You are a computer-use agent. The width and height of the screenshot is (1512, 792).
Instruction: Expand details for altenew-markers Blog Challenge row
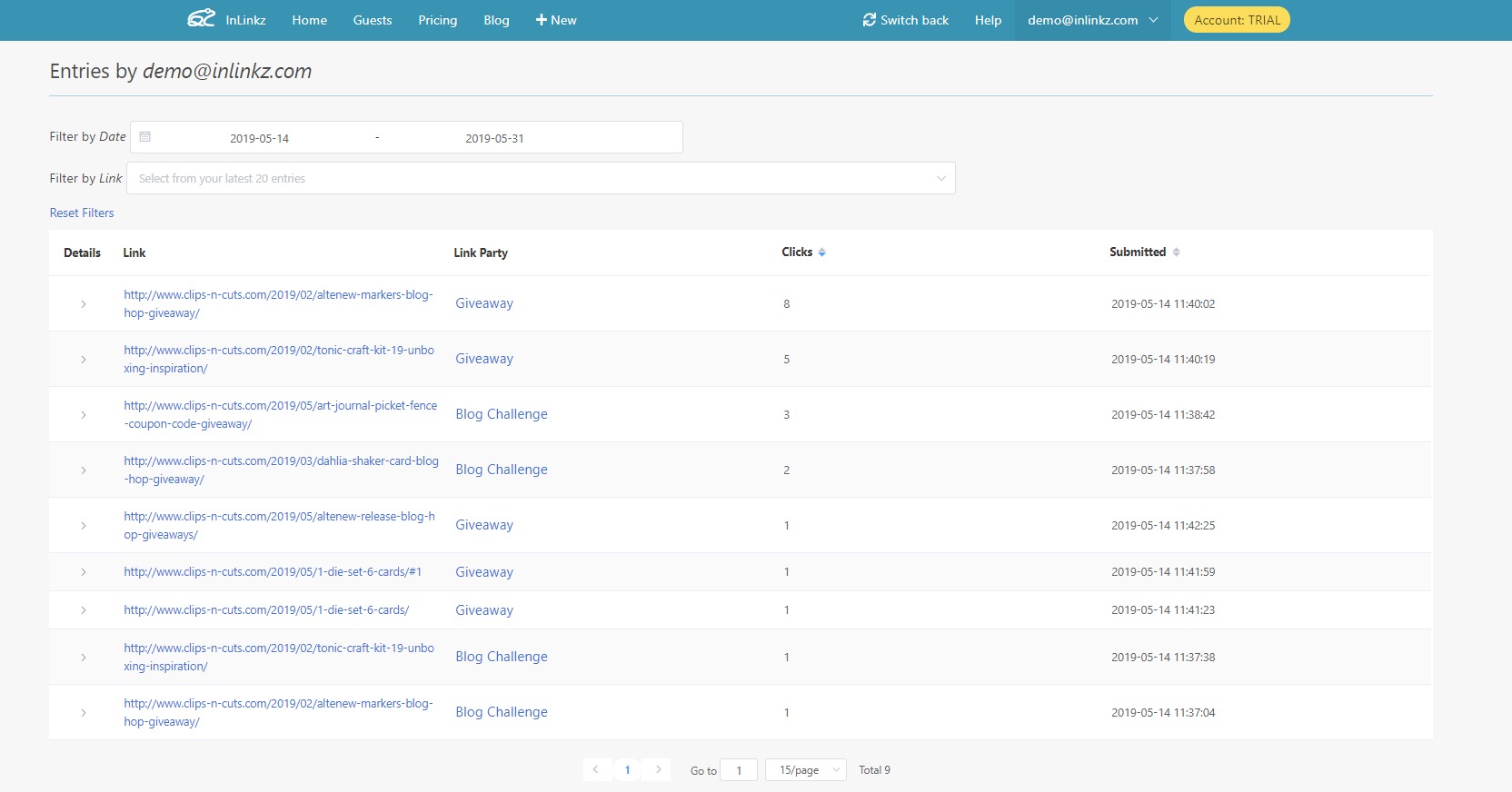tap(84, 713)
